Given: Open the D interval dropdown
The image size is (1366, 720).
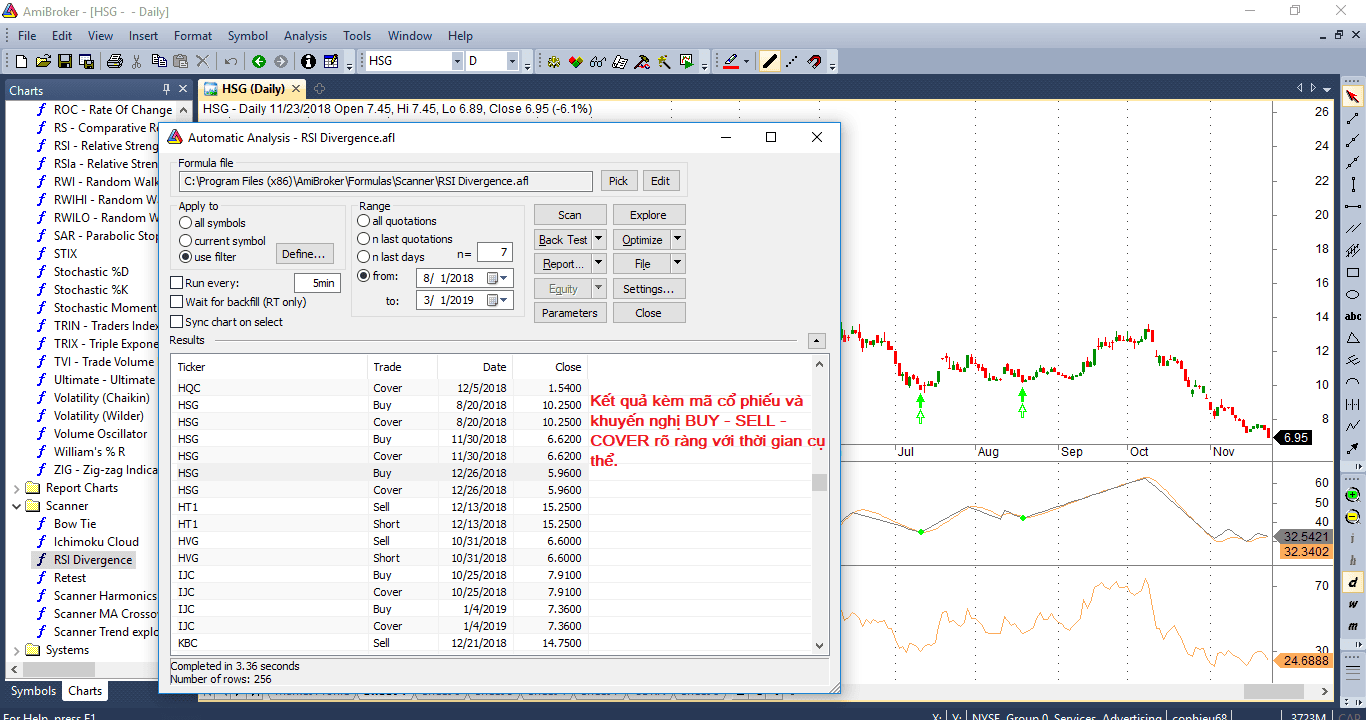Looking at the screenshot, I should pos(512,61).
